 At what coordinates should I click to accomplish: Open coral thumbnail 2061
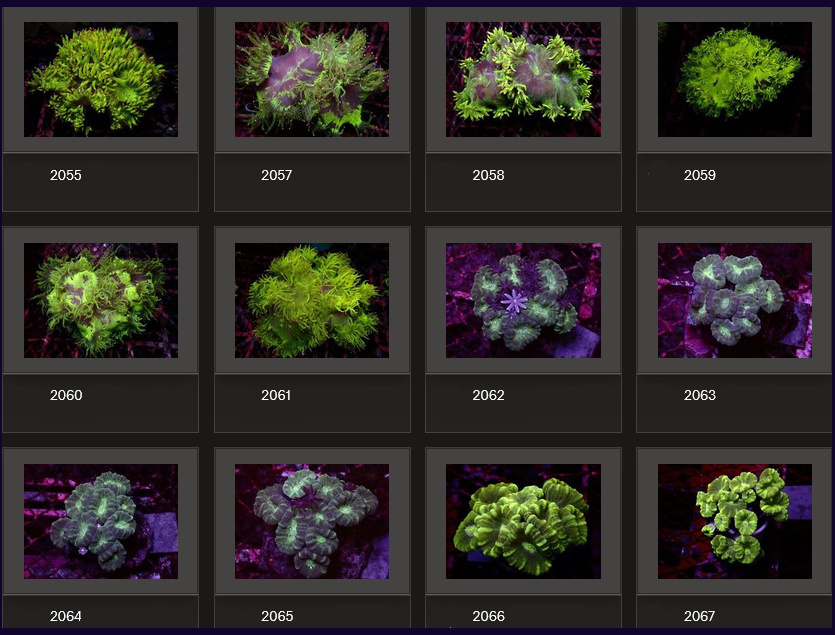click(312, 300)
